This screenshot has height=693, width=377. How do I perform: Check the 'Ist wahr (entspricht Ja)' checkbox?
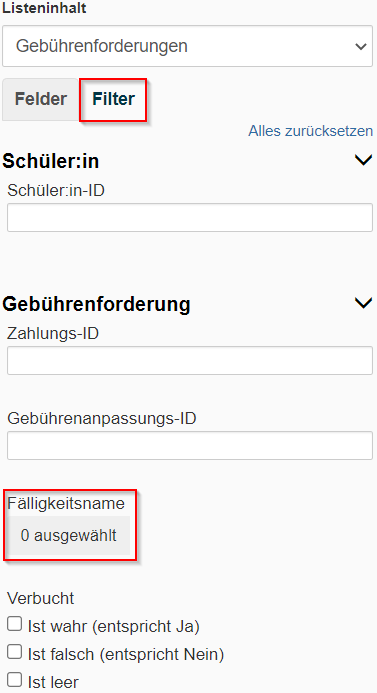15,624
